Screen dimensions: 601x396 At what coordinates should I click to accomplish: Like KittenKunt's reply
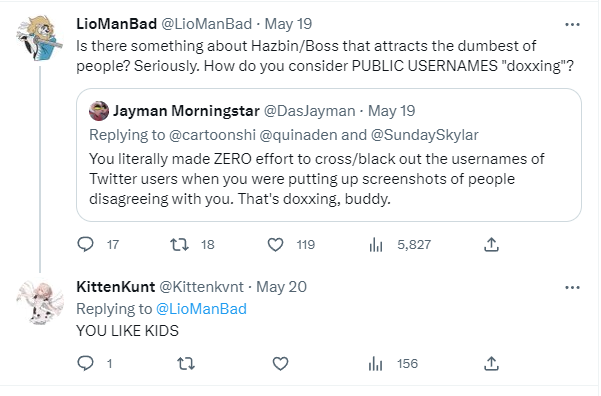[280, 363]
